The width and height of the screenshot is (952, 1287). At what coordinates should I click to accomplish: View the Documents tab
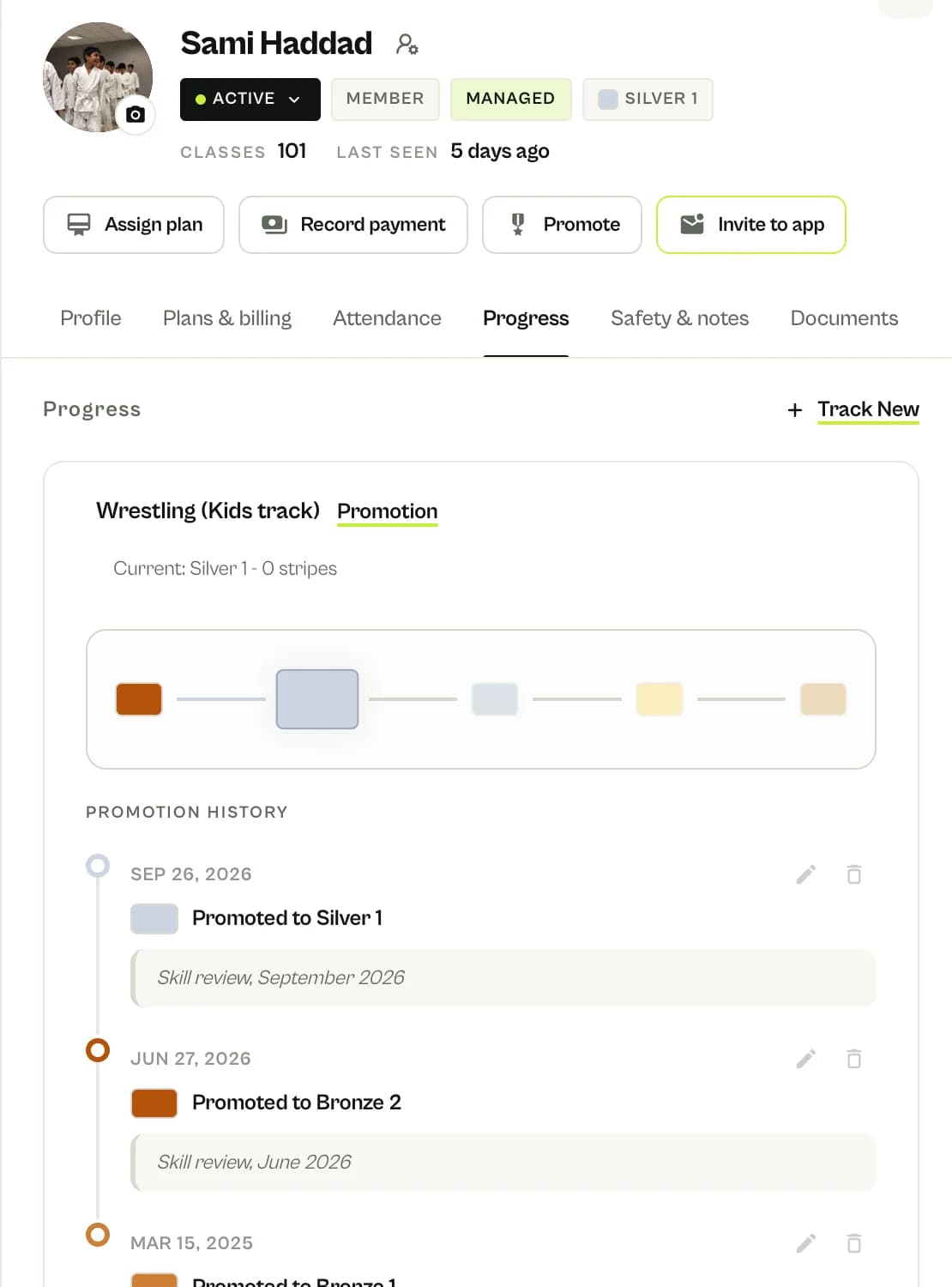click(844, 318)
